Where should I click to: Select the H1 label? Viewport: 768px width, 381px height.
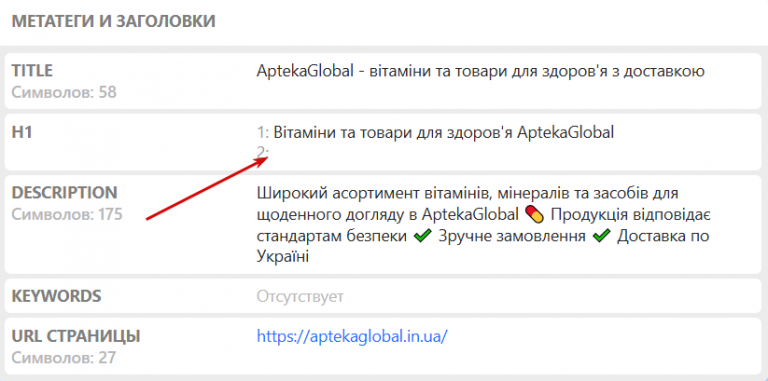click(x=22, y=132)
